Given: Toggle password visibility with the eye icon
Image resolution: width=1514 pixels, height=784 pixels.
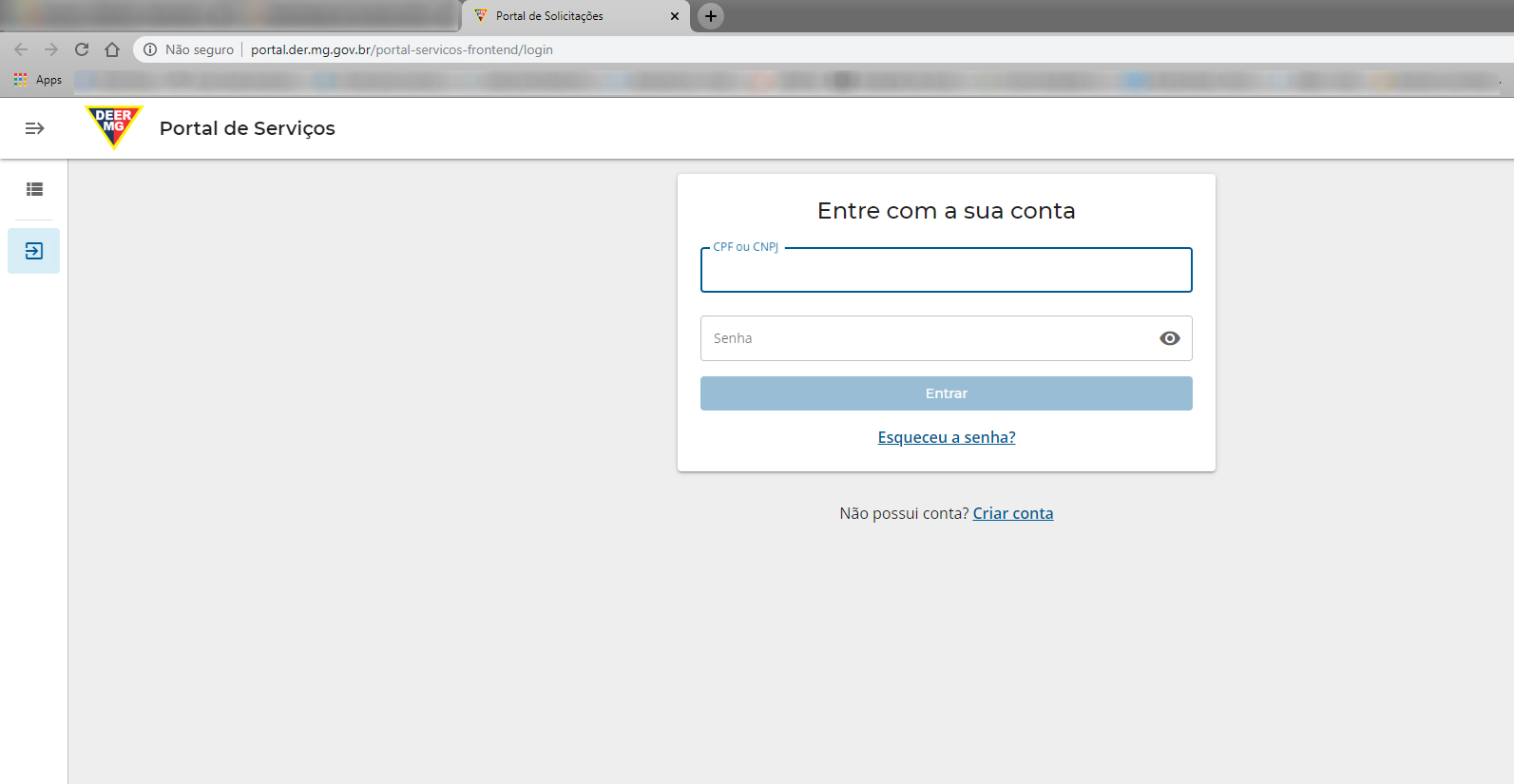Looking at the screenshot, I should [x=1169, y=338].
